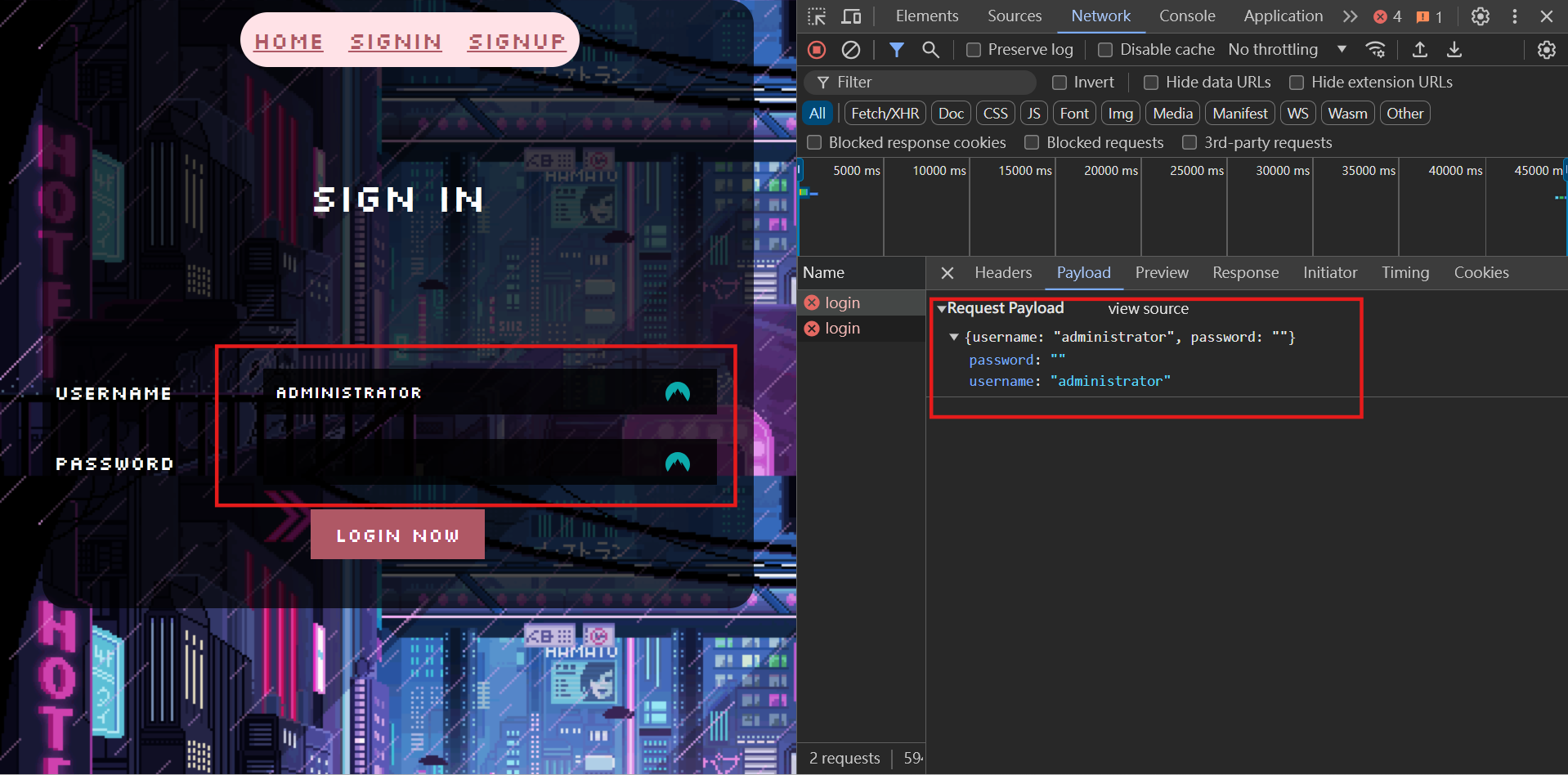
Task: Filter requests by Other type
Action: (1405, 114)
